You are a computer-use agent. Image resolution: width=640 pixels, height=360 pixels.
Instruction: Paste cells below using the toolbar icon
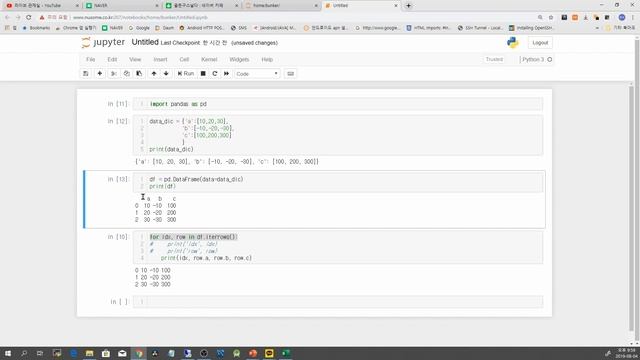[139, 73]
